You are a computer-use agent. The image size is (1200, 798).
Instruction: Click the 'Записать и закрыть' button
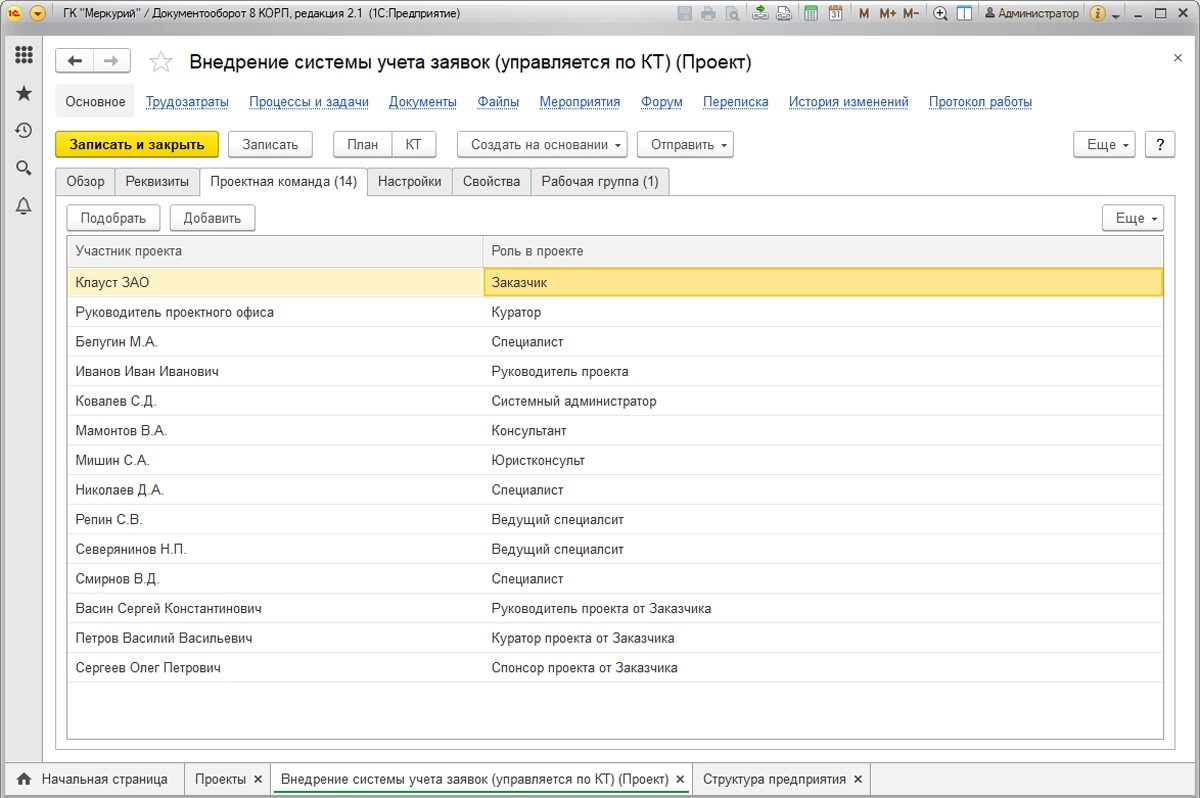click(x=137, y=144)
